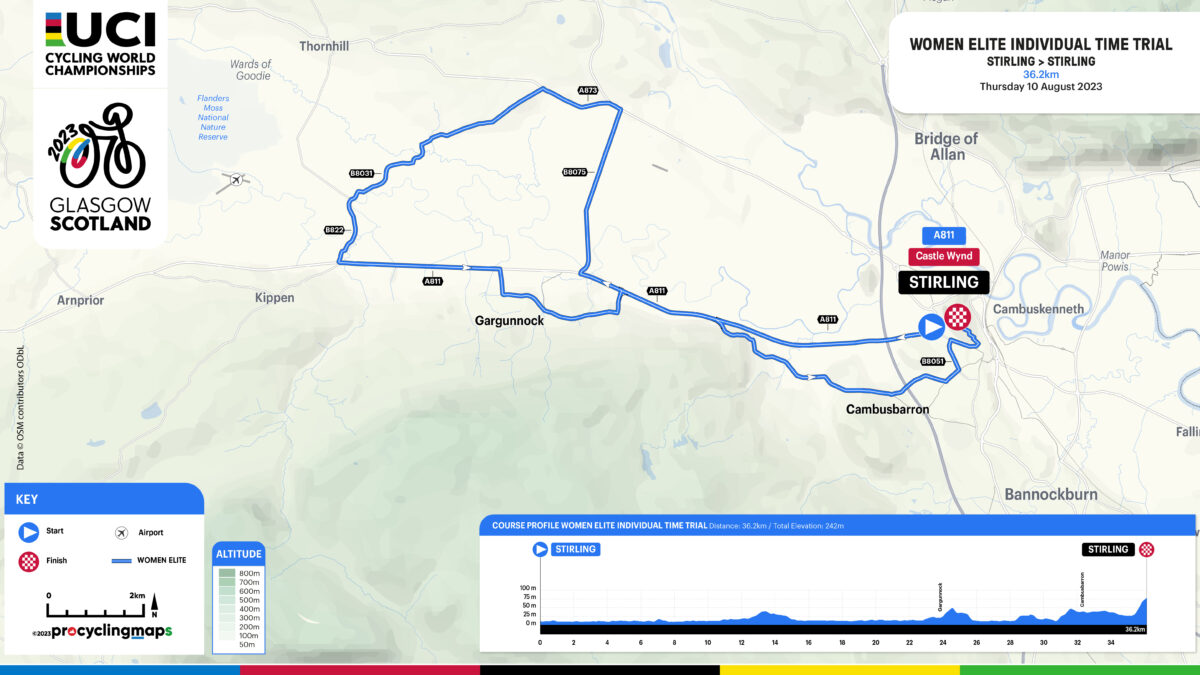Screen dimensions: 1200x675
Task: Click the Cambuskenneth label
Action: point(1038,309)
